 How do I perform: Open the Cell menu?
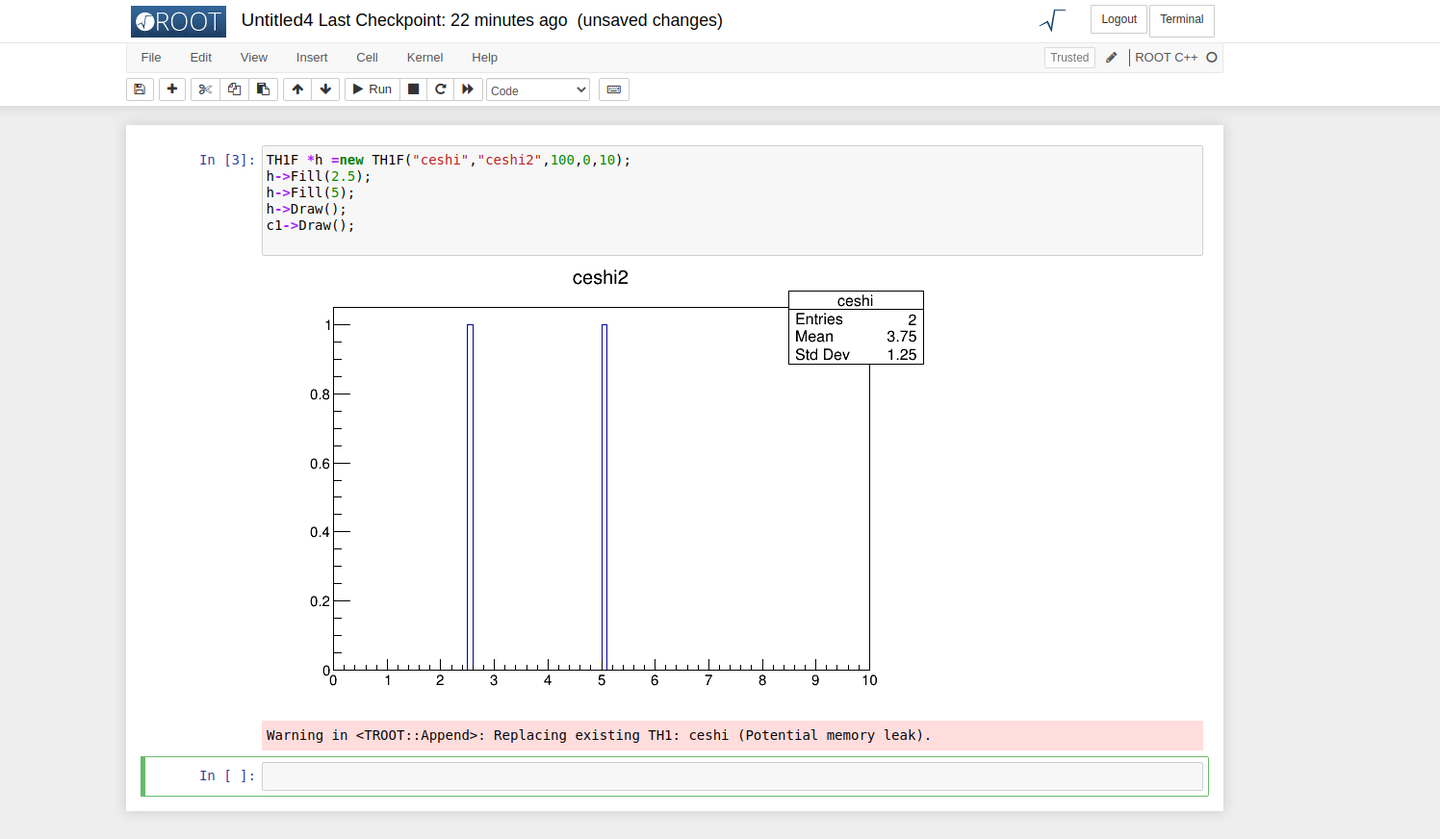[x=367, y=57]
